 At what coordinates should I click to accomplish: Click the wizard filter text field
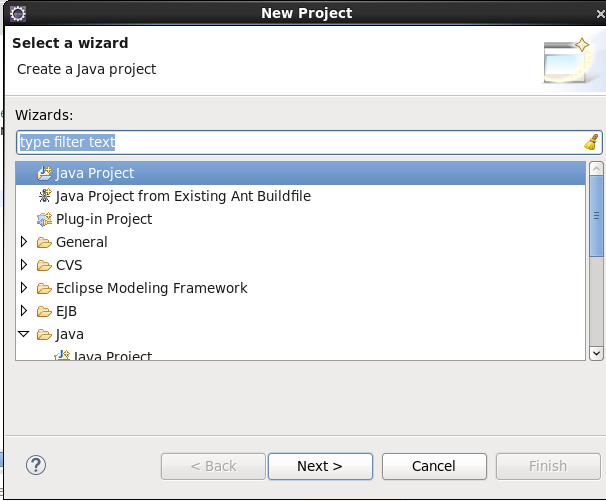coord(300,142)
